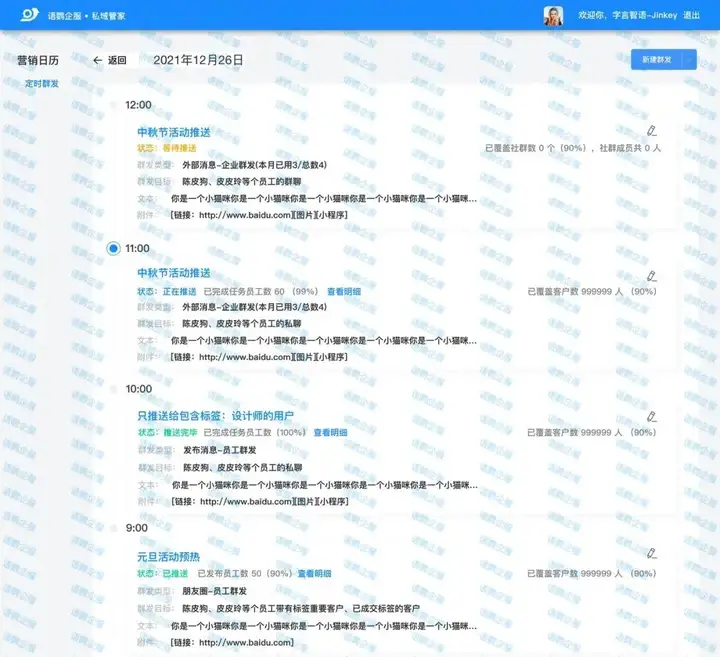Edit the 11:00 中秋节活动推送 task
This screenshot has width=720, height=657.
click(652, 275)
